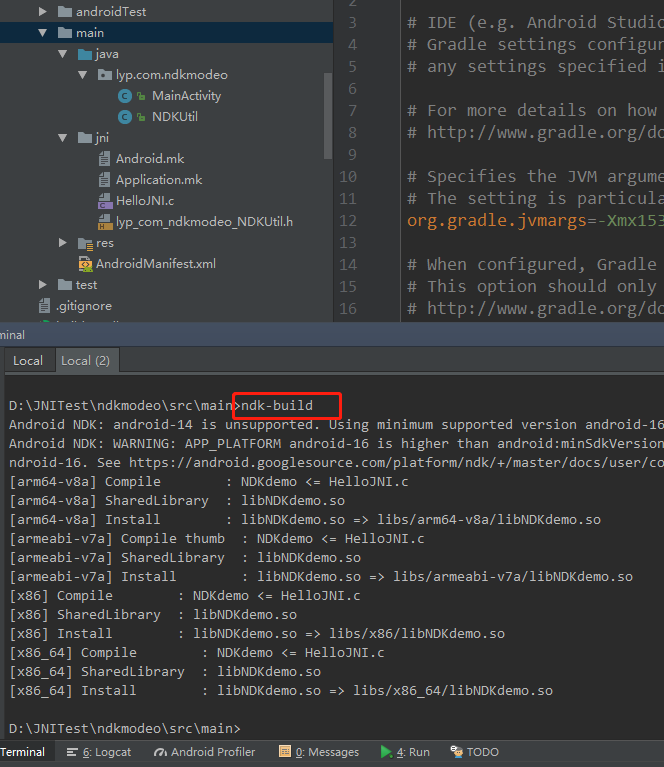Select Application.mk in the jni folder
The image size is (664, 767).
(x=159, y=180)
